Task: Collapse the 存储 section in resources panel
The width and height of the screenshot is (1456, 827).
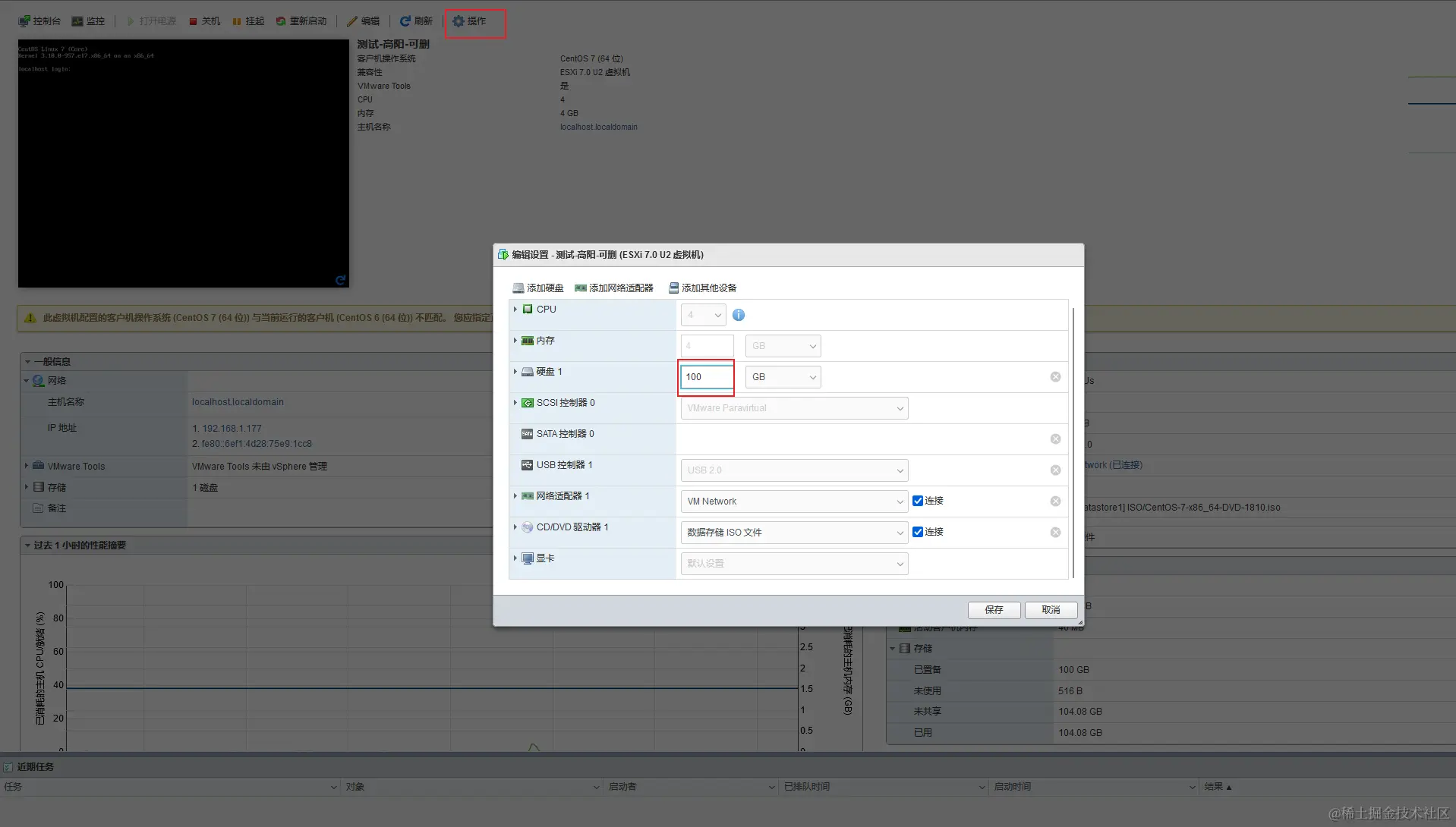Action: coord(893,649)
